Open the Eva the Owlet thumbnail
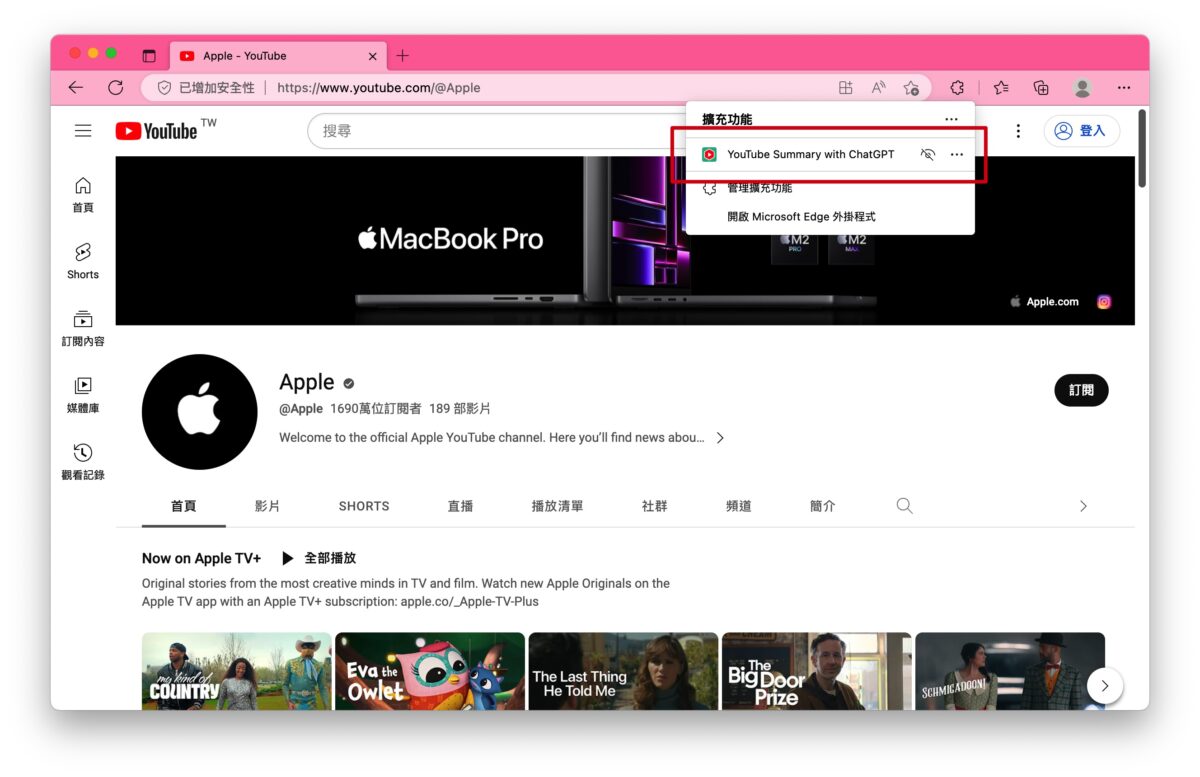 pos(430,671)
